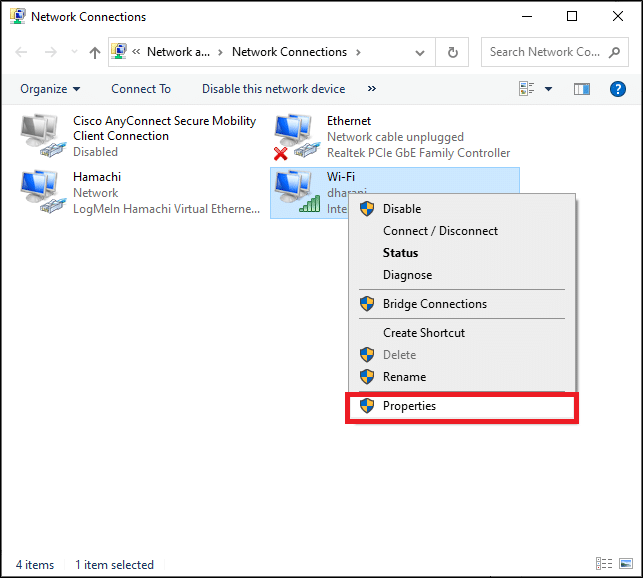643x578 pixels.
Task: Go up one folder level
Action: [x=95, y=52]
